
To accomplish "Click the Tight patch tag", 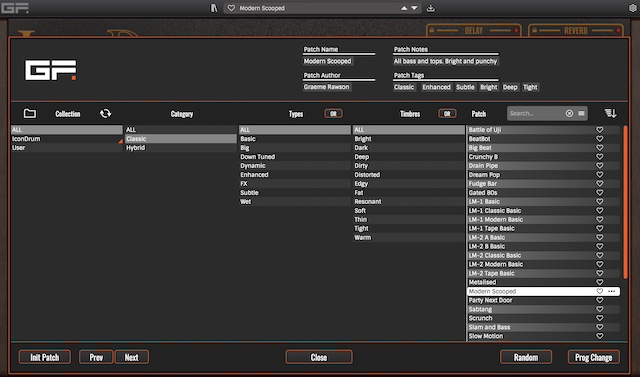I will [530, 87].
